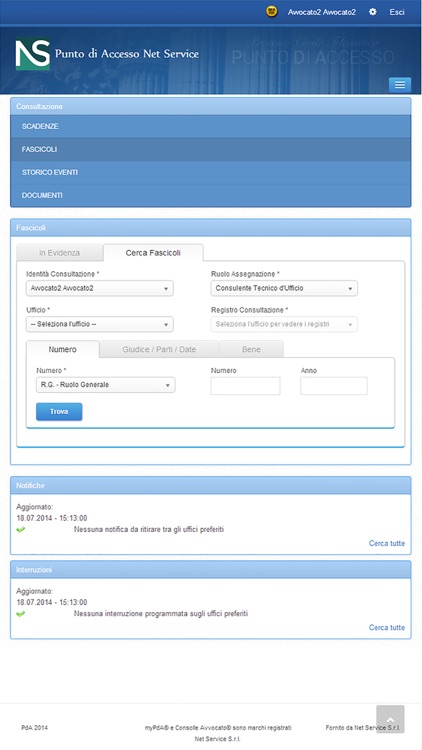Switch to Giudice / Parti / Date tab
Screen dimensions: 422x750
click(159, 349)
